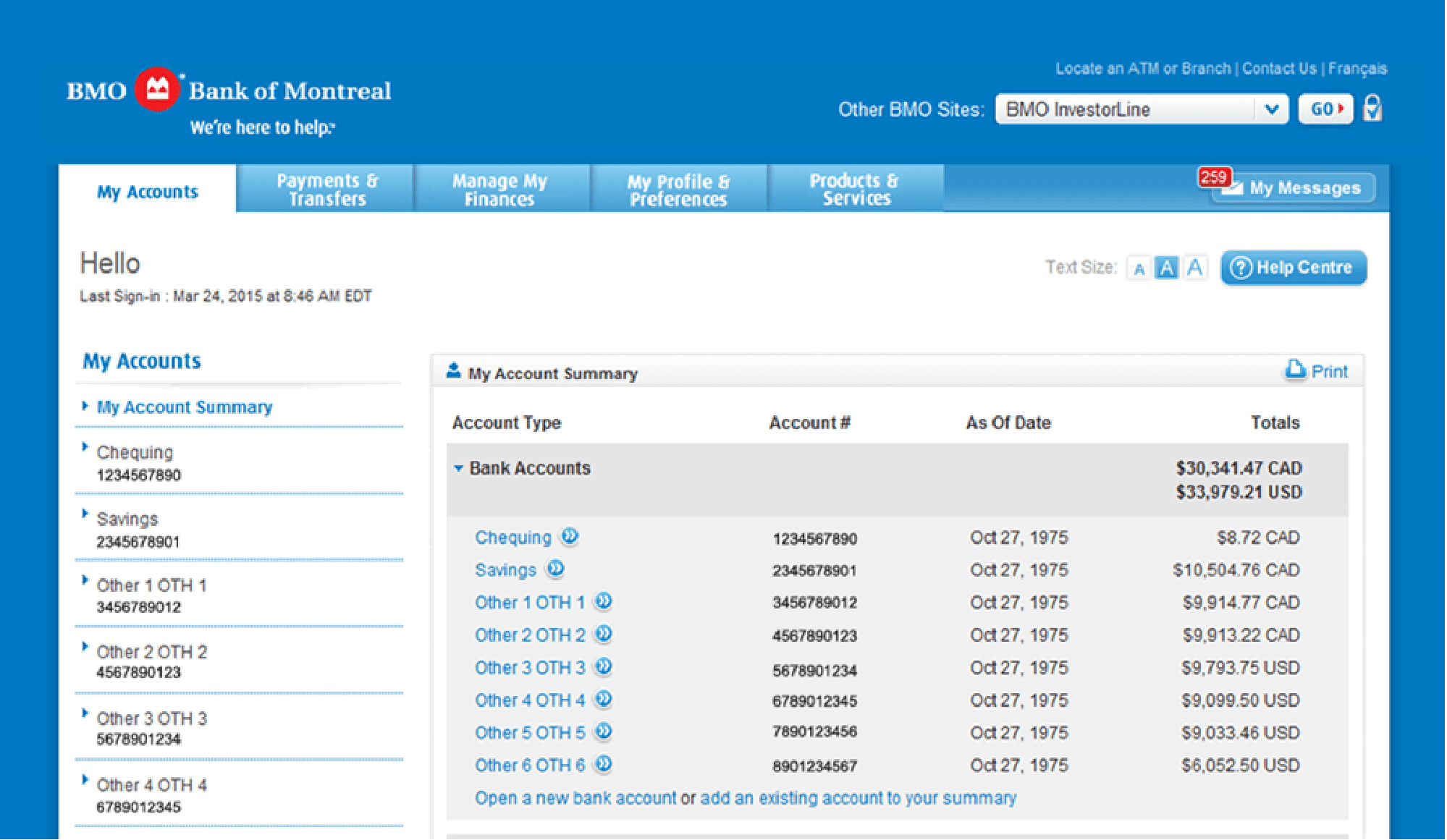Click arrow icon beside Other 3 OTH 3
This screenshot has width=1447, height=840.
pyautogui.click(x=604, y=666)
